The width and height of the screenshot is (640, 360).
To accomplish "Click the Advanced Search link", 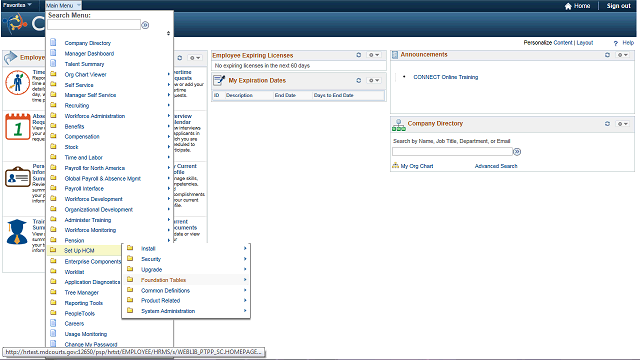I will [496, 166].
